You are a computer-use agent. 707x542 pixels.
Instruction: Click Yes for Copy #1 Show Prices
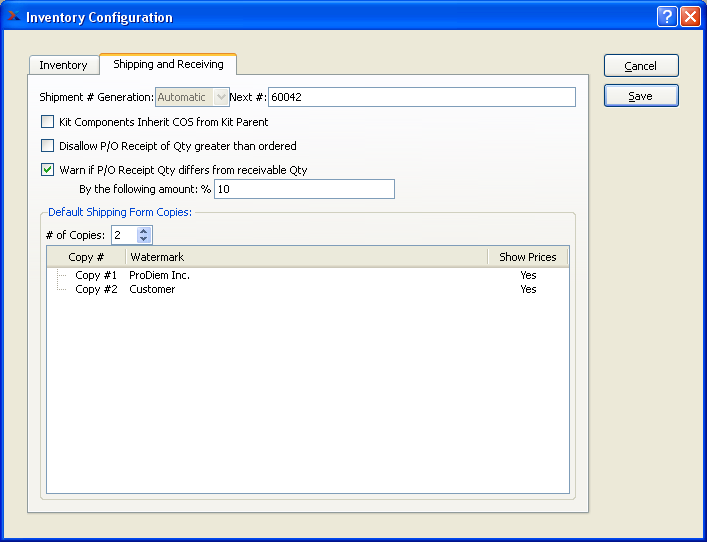pyautogui.click(x=528, y=275)
